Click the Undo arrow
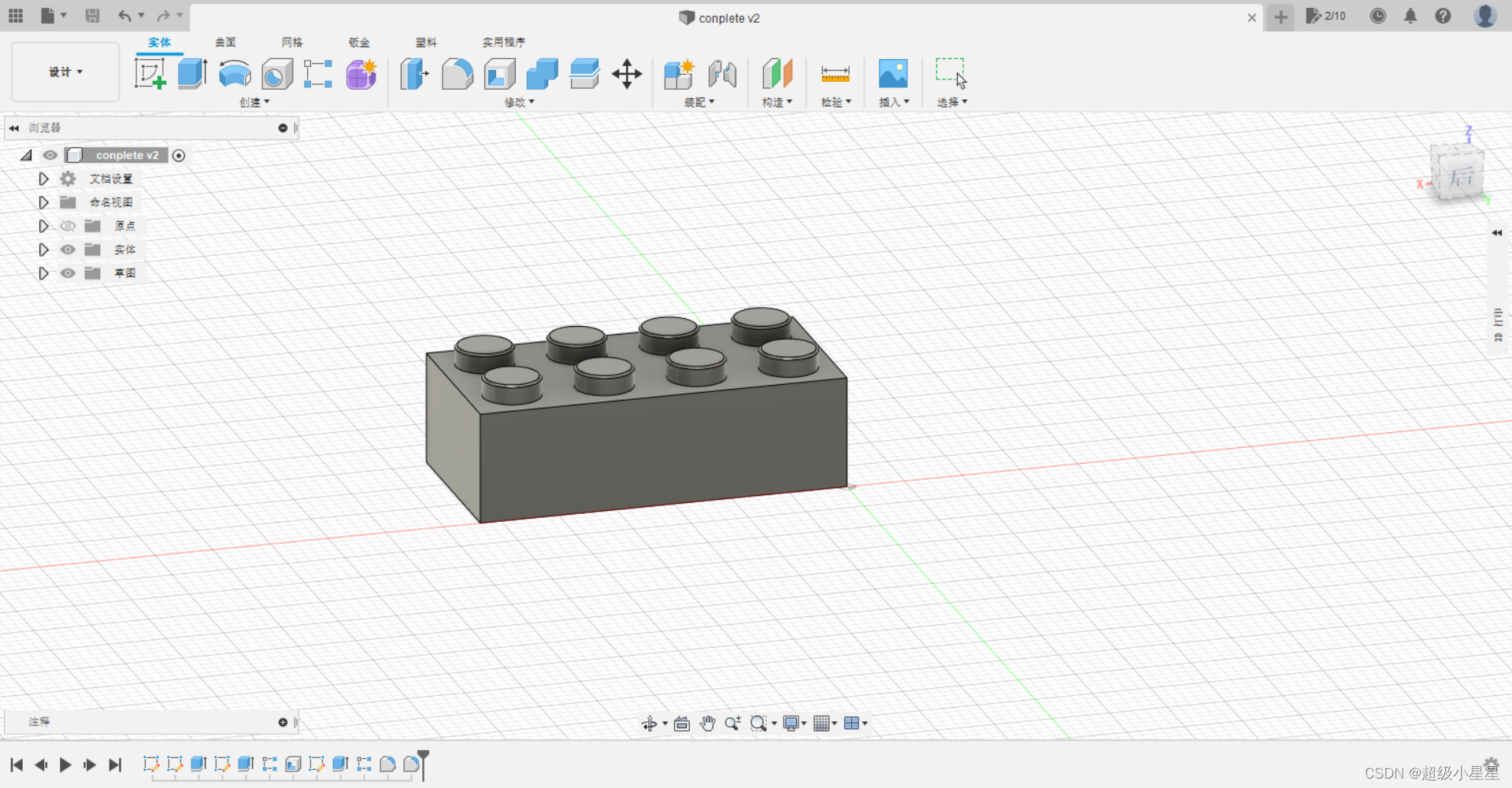1512x788 pixels. pyautogui.click(x=124, y=15)
